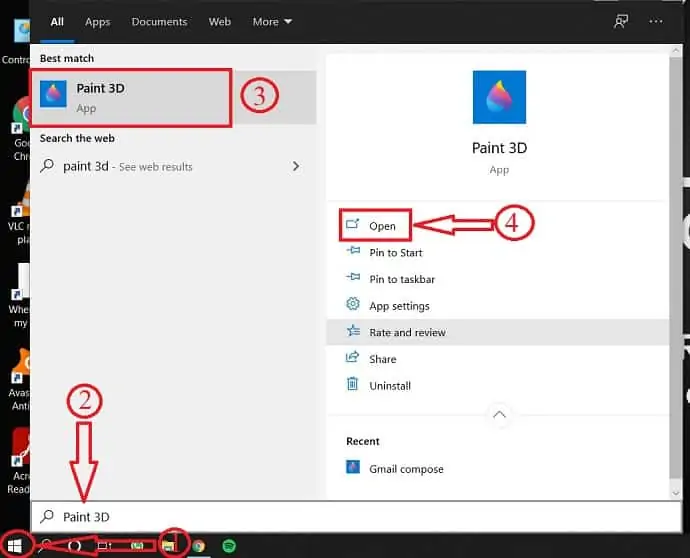The height and width of the screenshot is (558, 690).
Task: Click the taskbar search magnifier icon
Action: tap(45, 545)
